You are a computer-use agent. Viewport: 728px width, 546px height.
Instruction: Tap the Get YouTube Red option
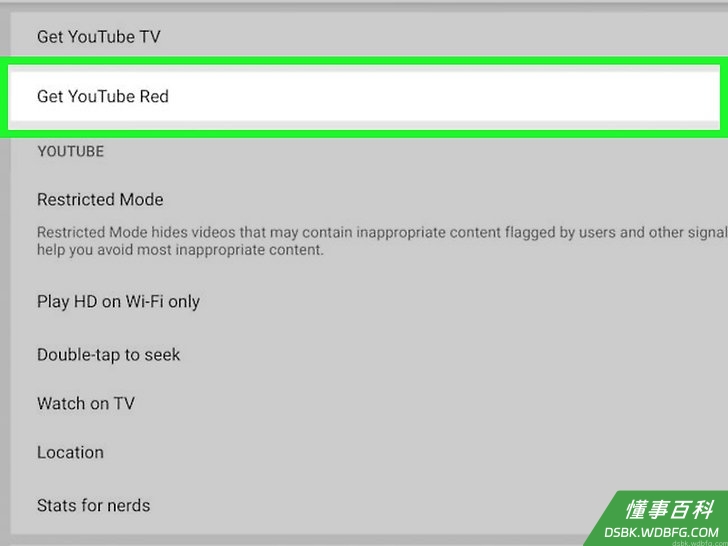[364, 97]
